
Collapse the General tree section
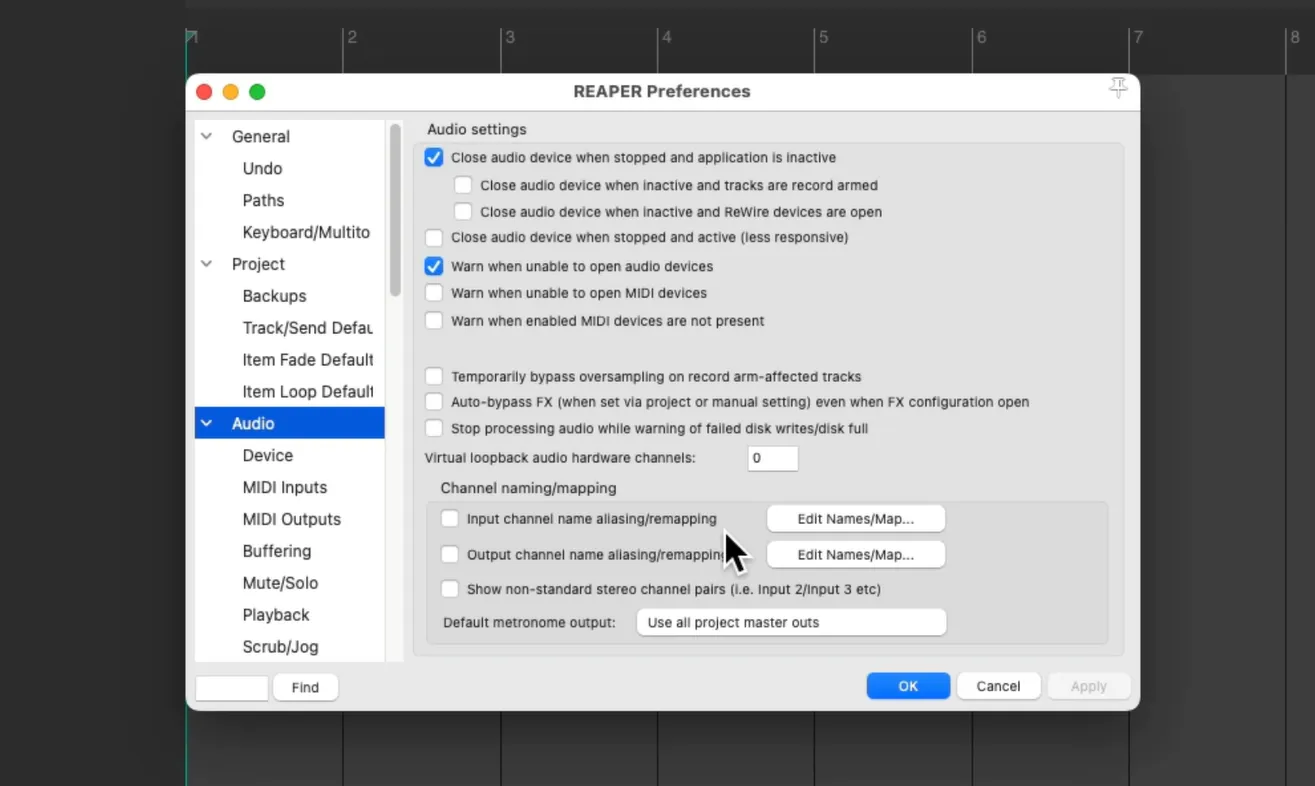(207, 136)
